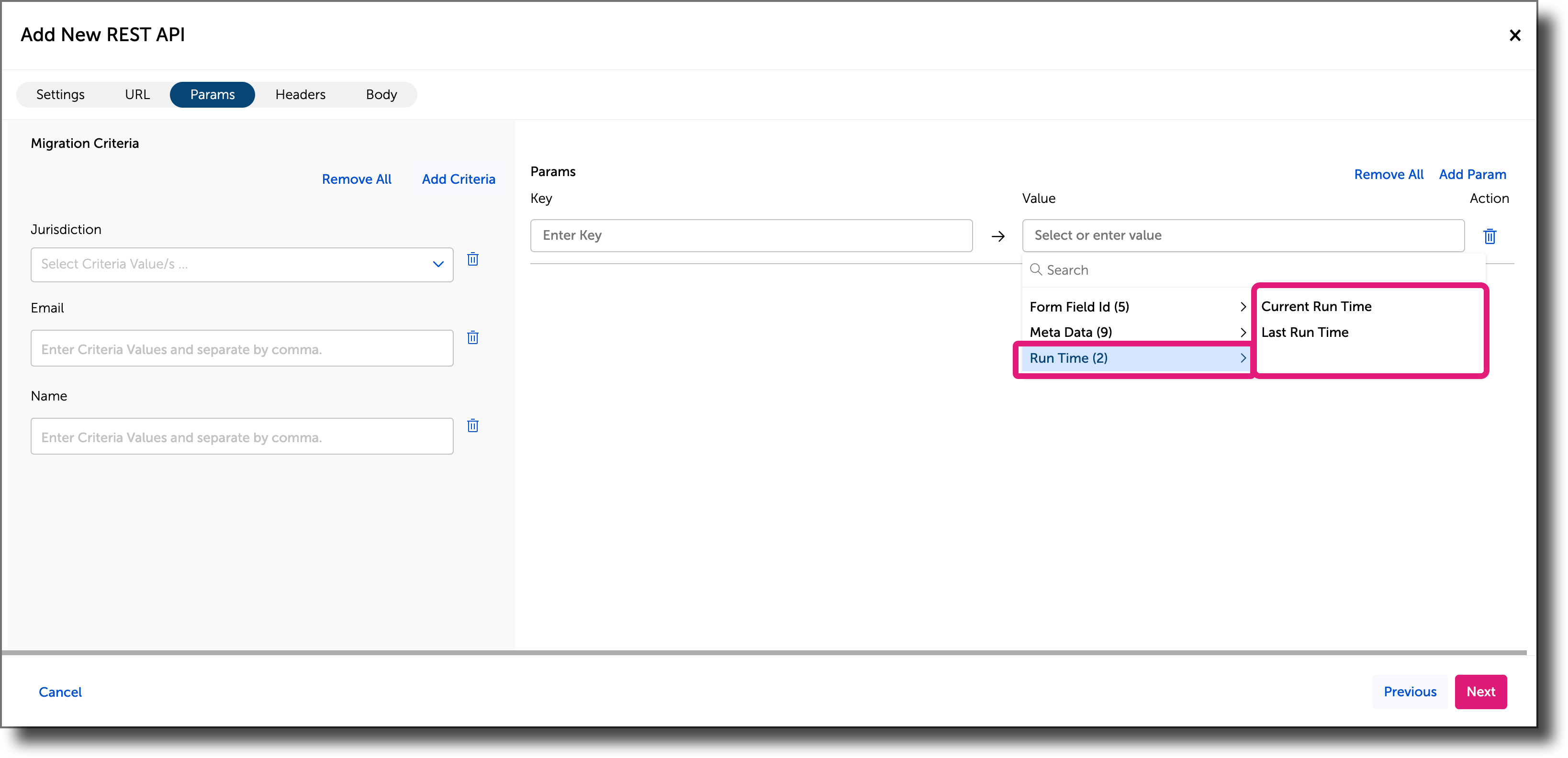Switch to the Headers tab
The width and height of the screenshot is (1568, 758).
click(300, 94)
